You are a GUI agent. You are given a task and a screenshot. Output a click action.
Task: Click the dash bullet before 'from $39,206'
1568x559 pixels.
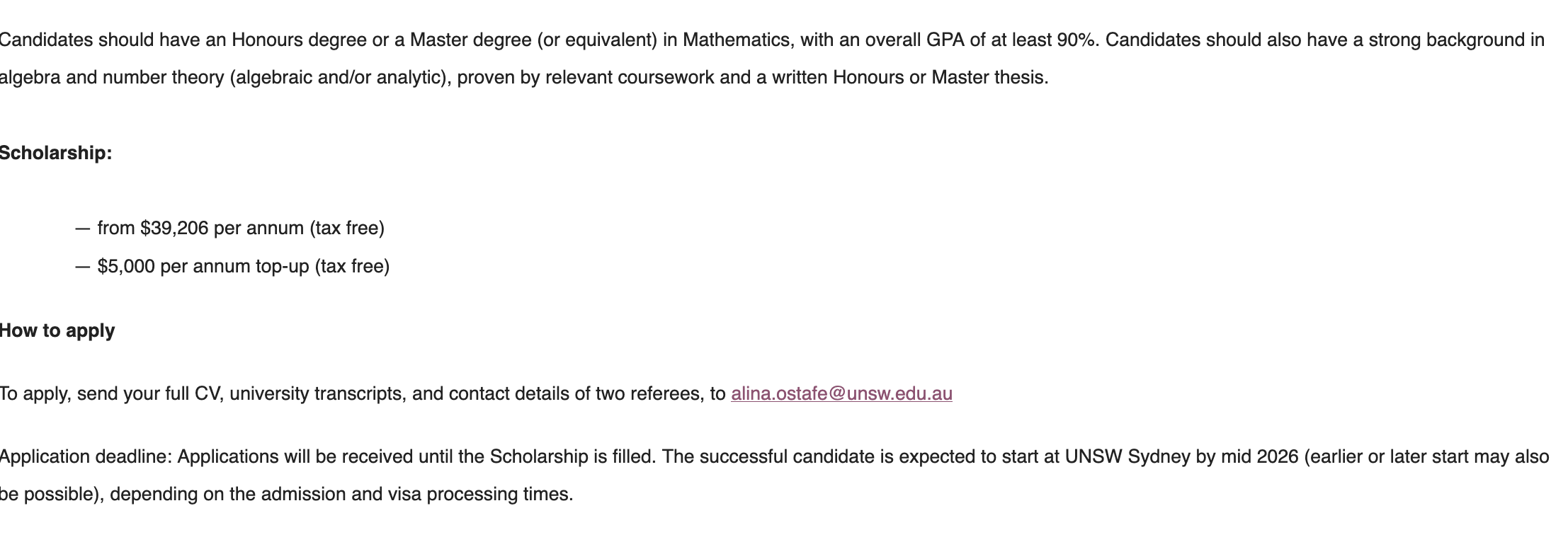click(83, 228)
